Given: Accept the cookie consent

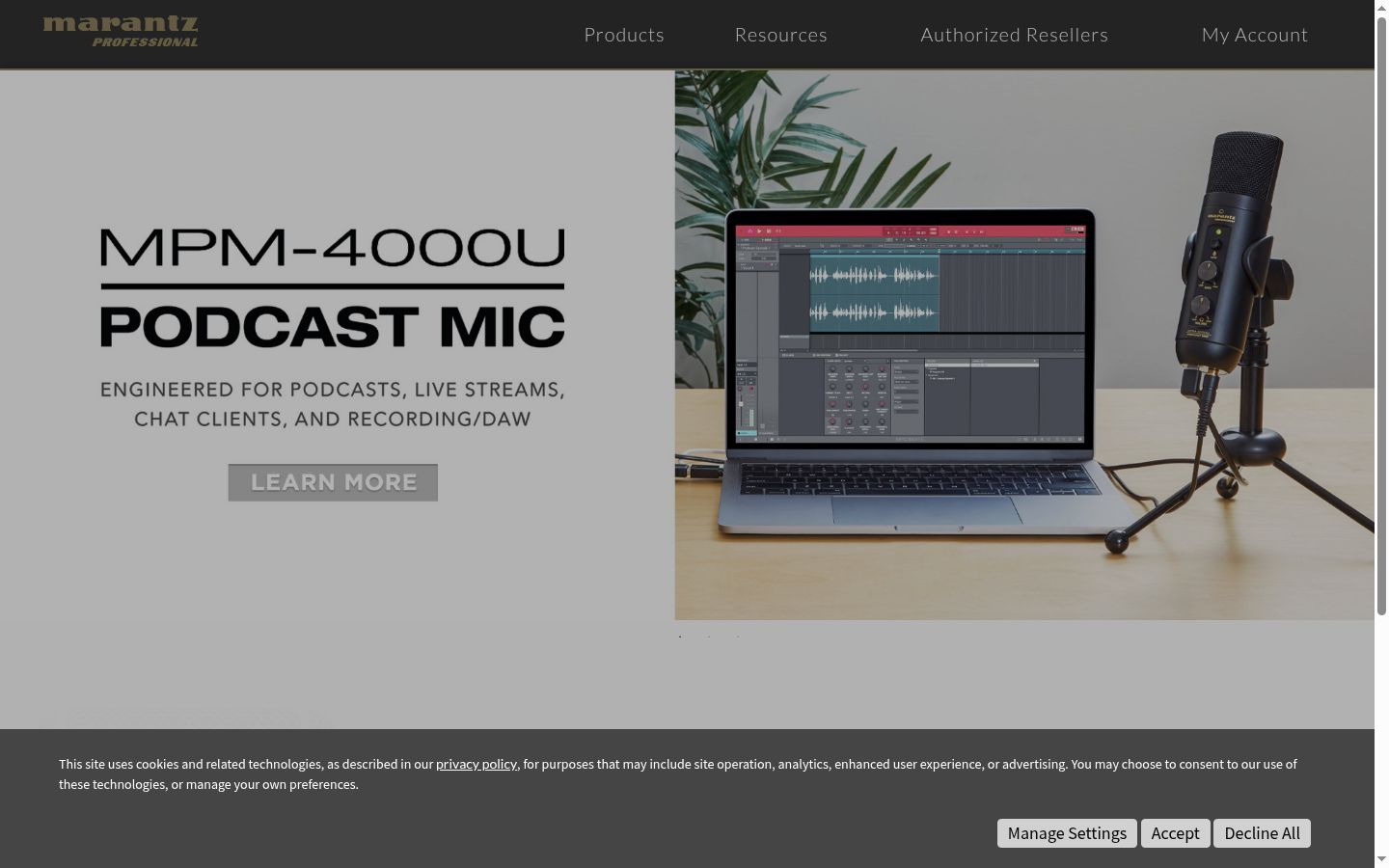Looking at the screenshot, I should 1175,833.
